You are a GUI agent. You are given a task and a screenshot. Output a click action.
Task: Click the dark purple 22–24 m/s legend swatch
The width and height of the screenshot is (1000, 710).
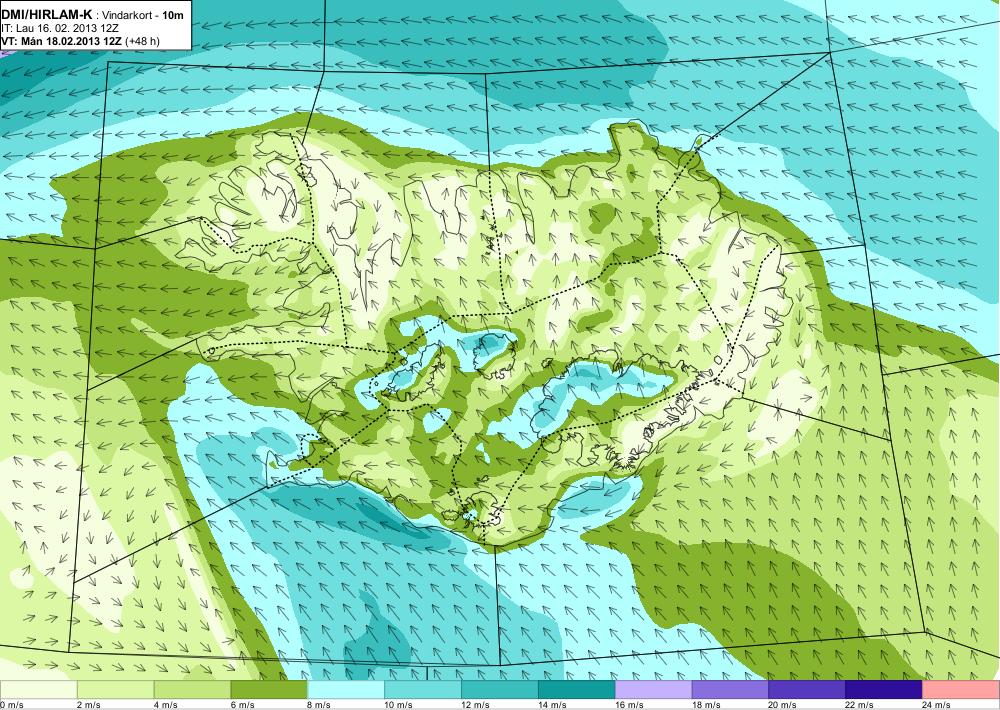coord(884,690)
